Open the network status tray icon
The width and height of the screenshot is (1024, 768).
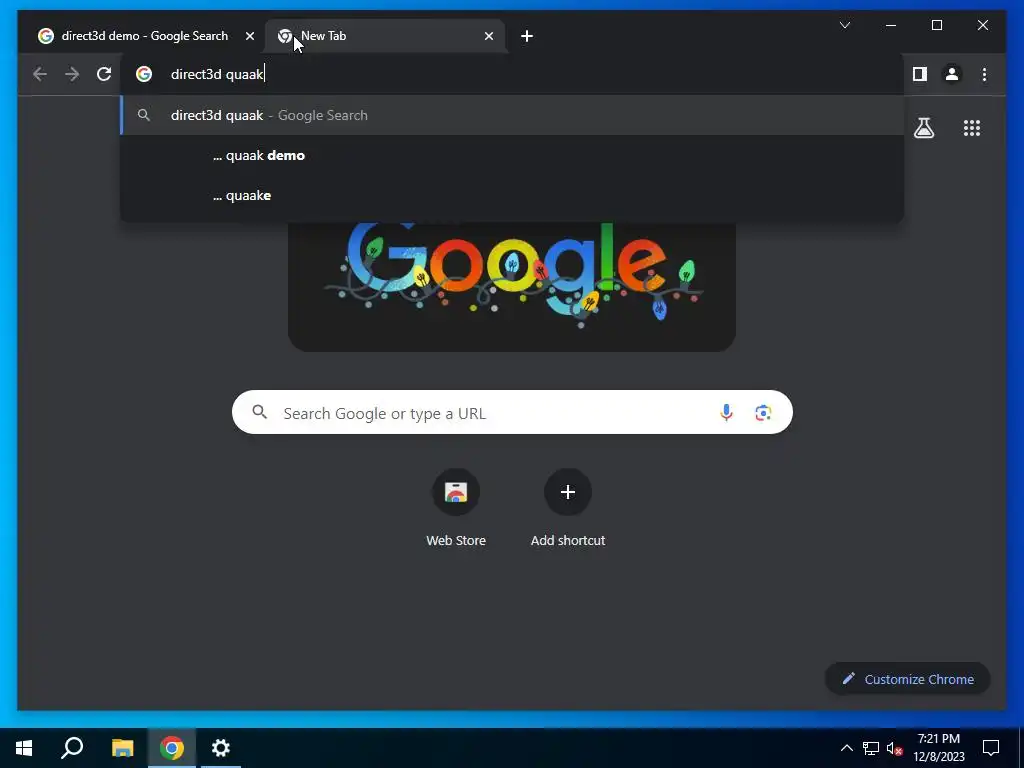click(871, 748)
